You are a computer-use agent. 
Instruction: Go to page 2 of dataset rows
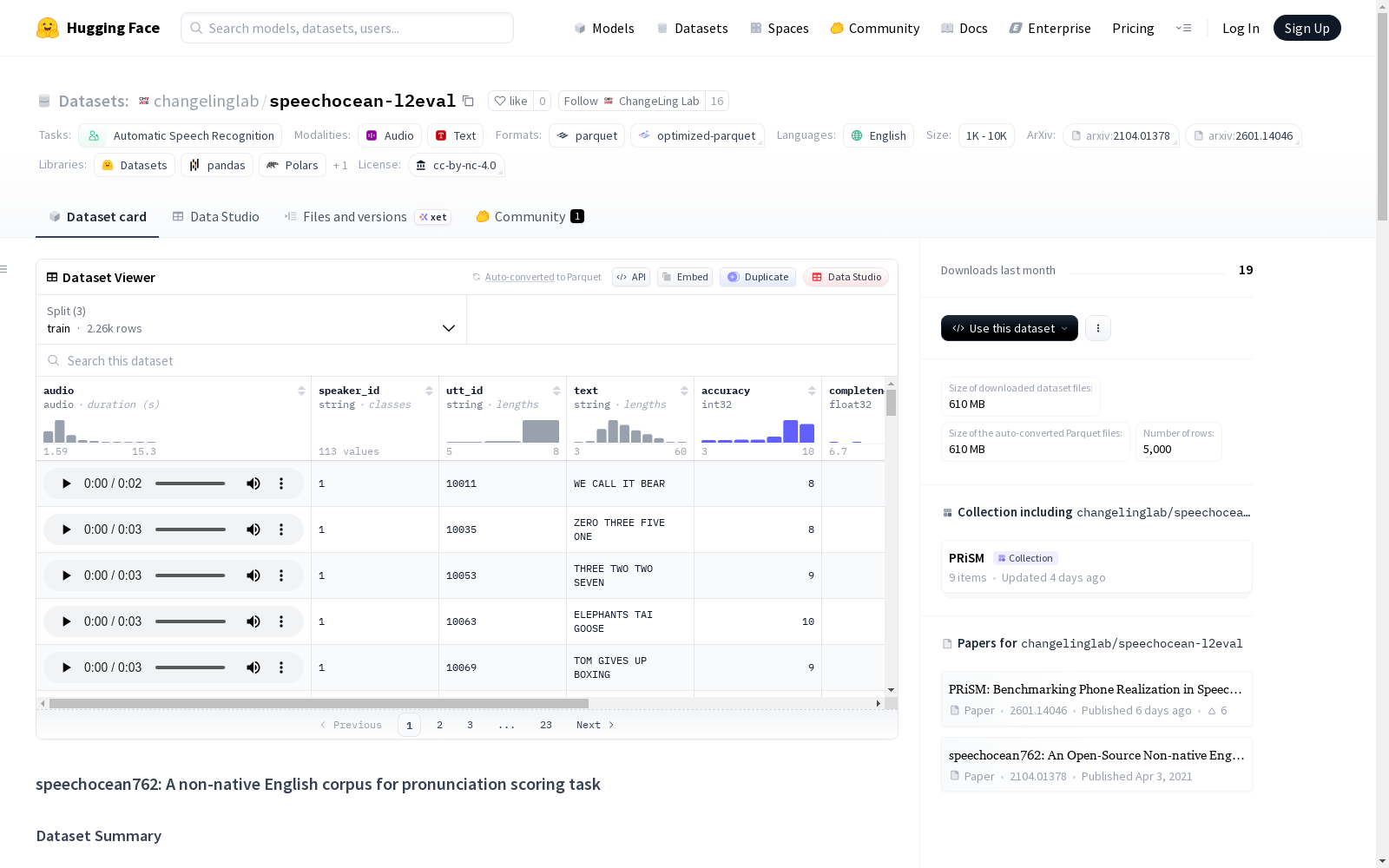(439, 725)
